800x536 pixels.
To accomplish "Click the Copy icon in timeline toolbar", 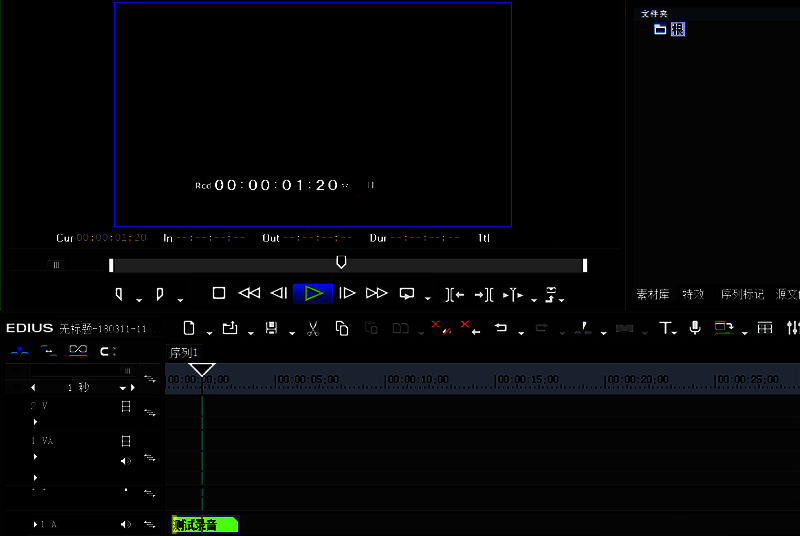I will coord(342,328).
